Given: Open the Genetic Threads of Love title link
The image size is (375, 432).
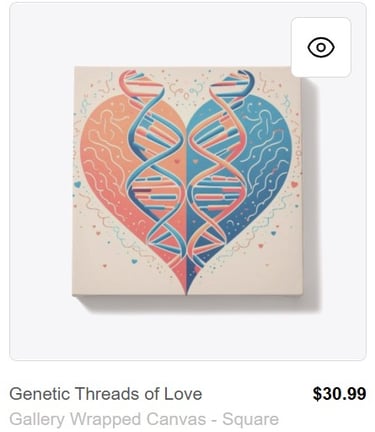Looking at the screenshot, I should click(106, 394).
